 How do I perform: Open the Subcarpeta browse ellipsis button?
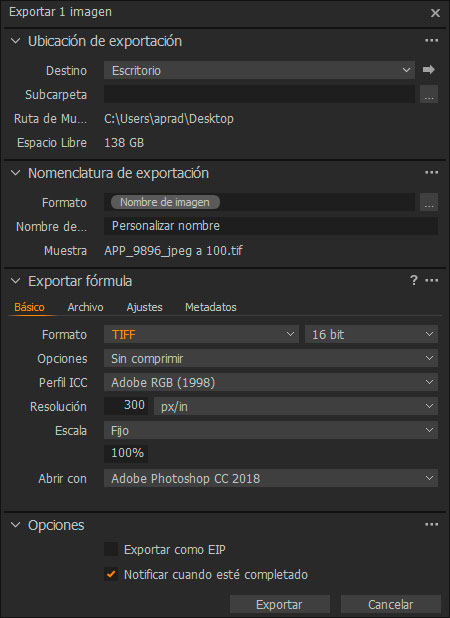click(429, 95)
